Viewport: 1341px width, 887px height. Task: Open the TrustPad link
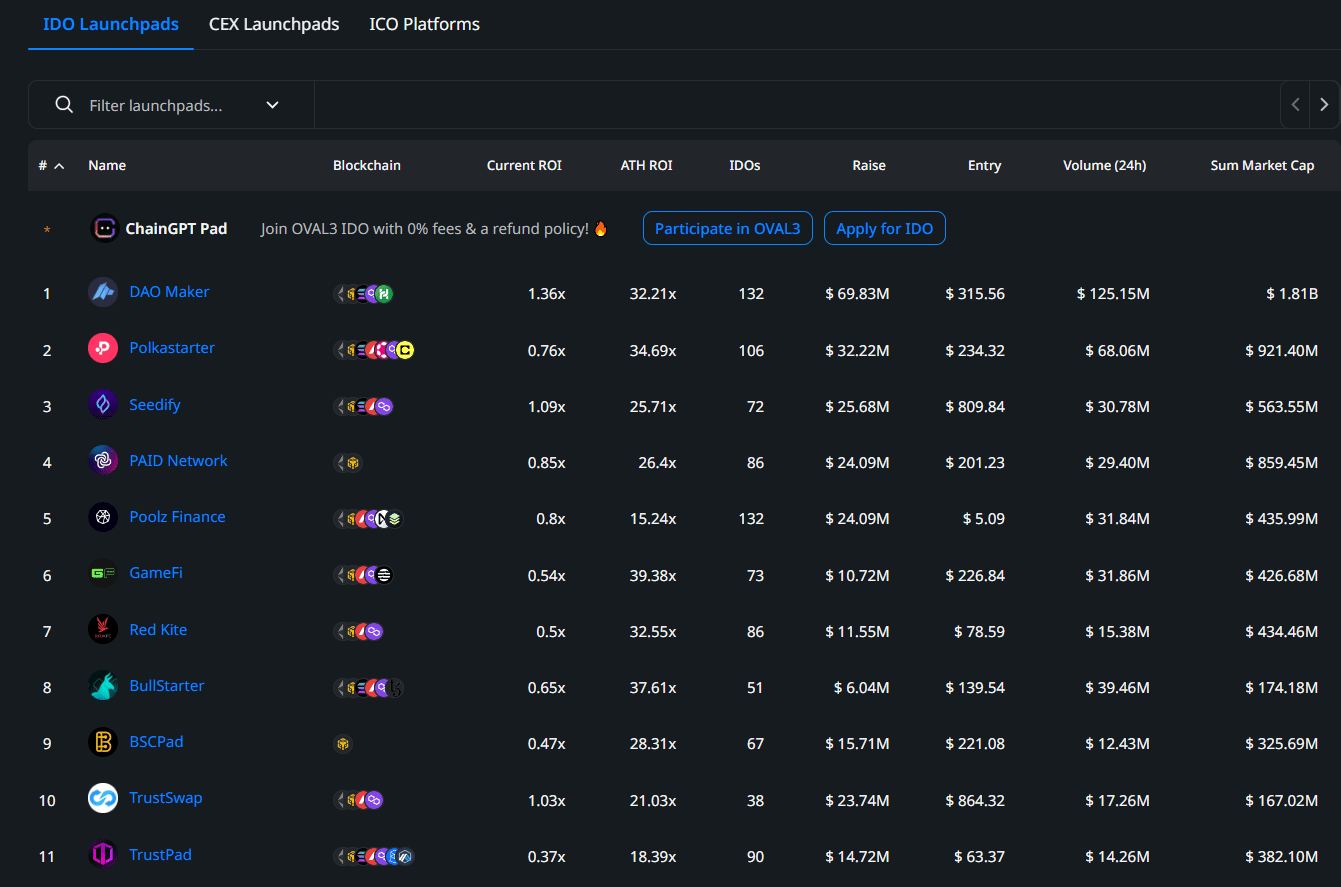[x=160, y=854]
